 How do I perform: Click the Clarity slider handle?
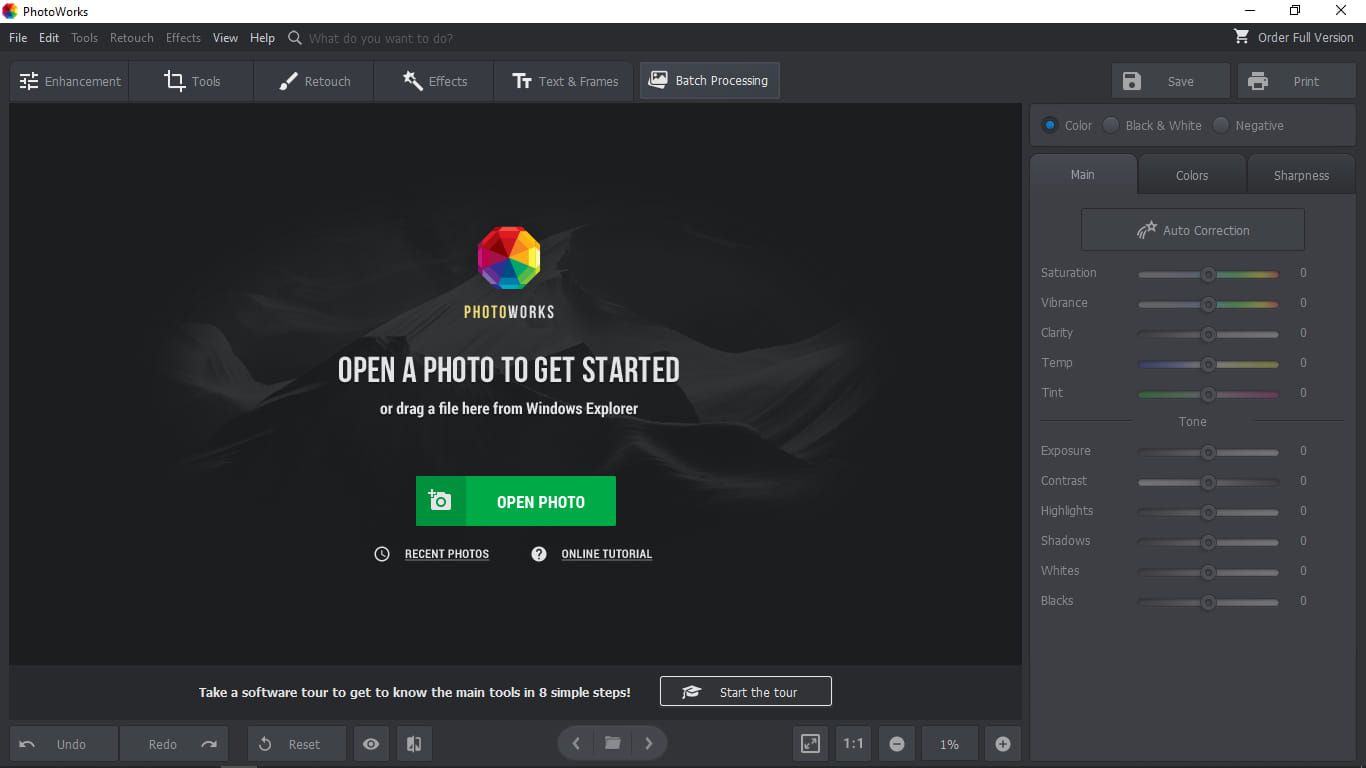click(1208, 334)
